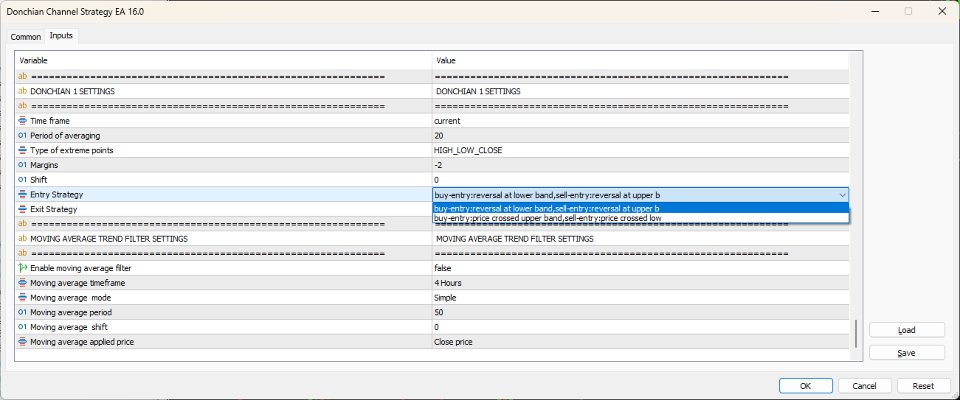Click the Moving average applied price icon
The height and width of the screenshot is (400, 960).
click(23, 342)
